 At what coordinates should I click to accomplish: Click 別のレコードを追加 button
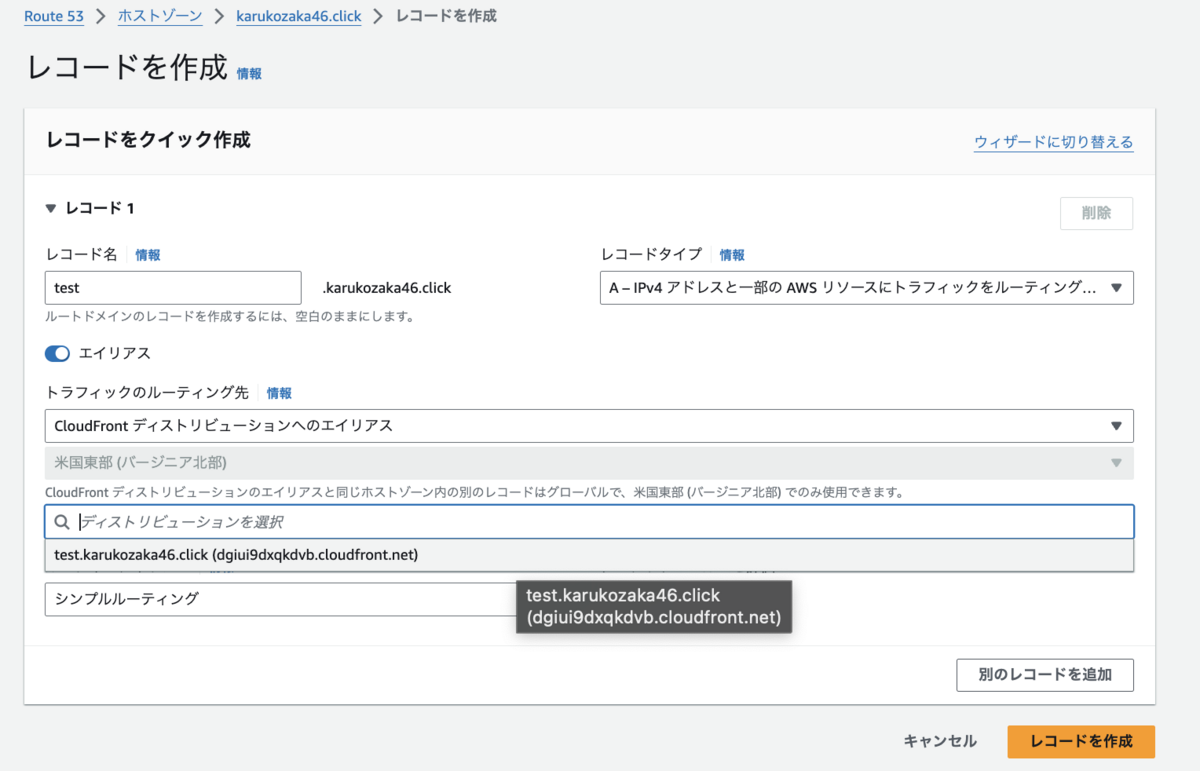coord(1045,675)
